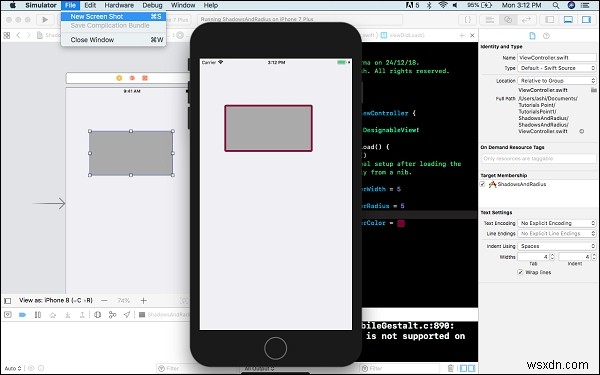The width and height of the screenshot is (600, 375).
Task: Zoom out the storyboard canvas
Action: 104,301
